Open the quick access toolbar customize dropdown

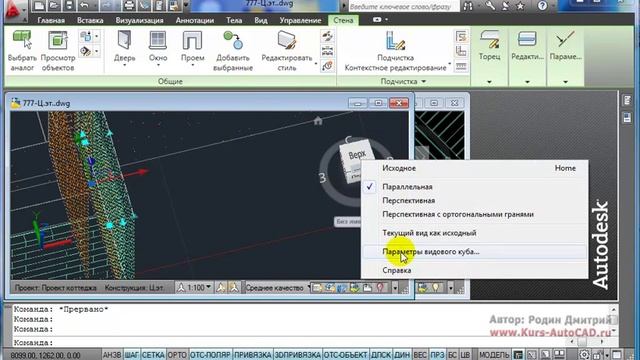pos(186,6)
